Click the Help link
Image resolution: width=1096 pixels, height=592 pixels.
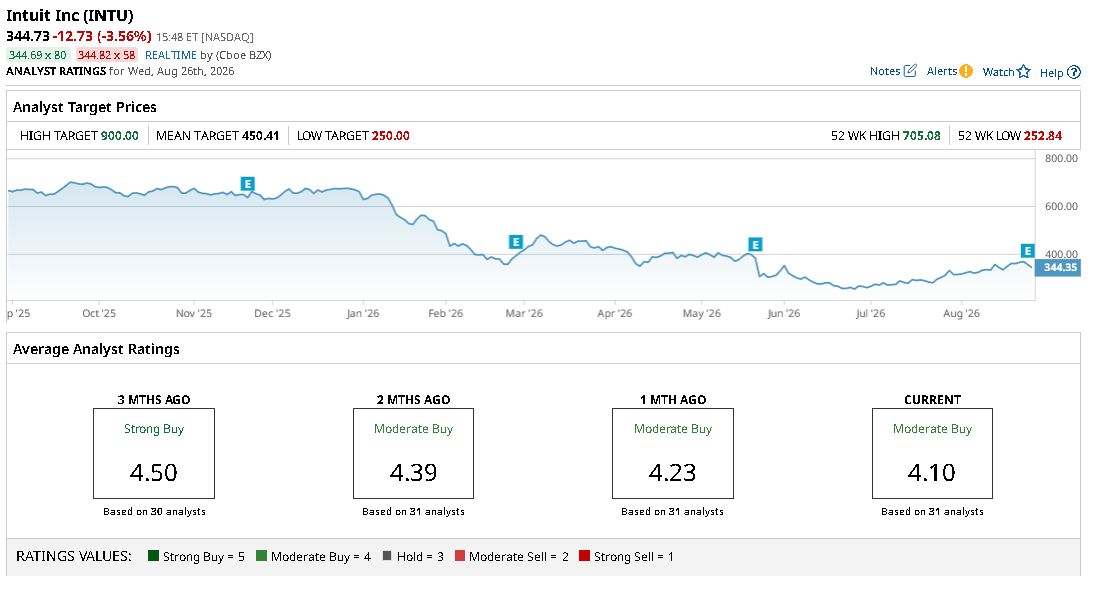click(1051, 73)
